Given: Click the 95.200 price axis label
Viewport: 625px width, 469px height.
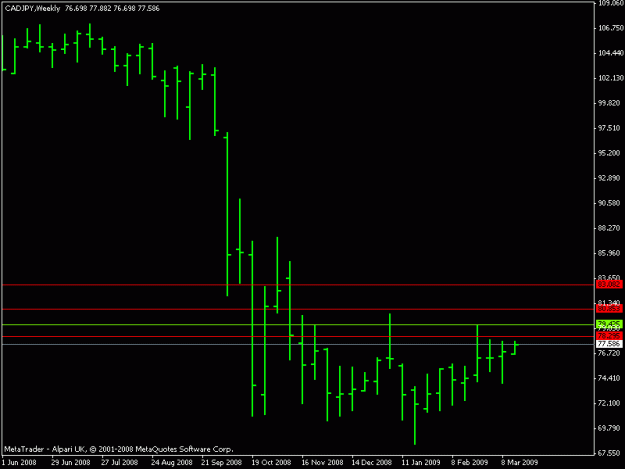Looking at the screenshot, I should click(609, 153).
